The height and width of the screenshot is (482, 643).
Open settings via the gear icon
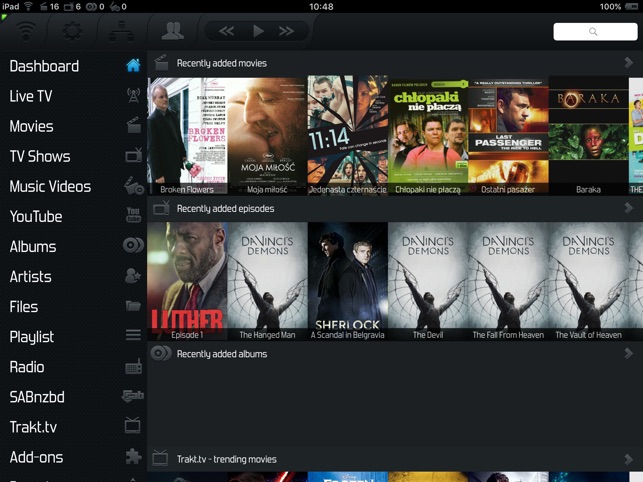pyautogui.click(x=72, y=31)
